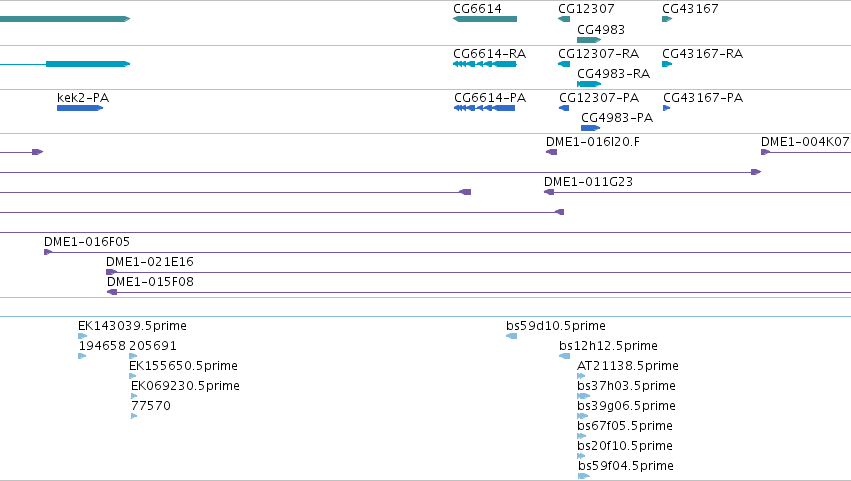Select the CG4983-RA transcript bar
The height and width of the screenshot is (481, 851).
(589, 84)
